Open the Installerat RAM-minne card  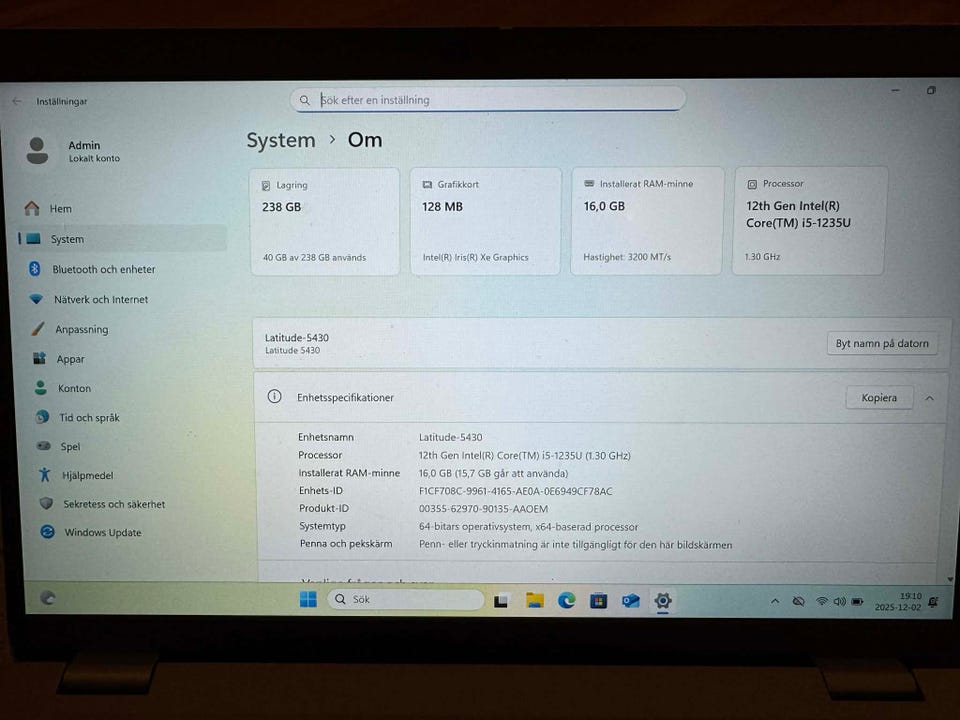coord(647,220)
